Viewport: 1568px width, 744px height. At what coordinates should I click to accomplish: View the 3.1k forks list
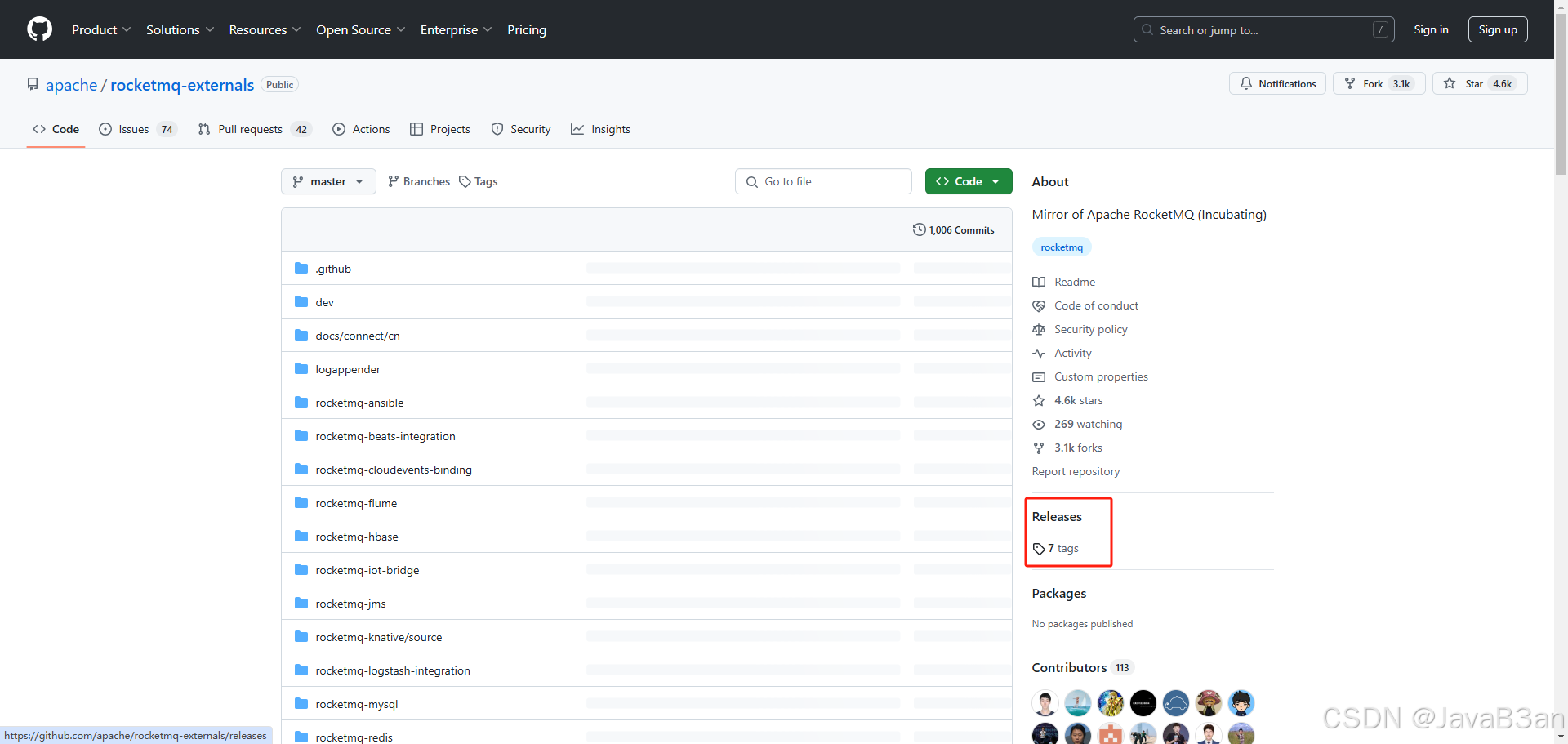[x=1067, y=448]
